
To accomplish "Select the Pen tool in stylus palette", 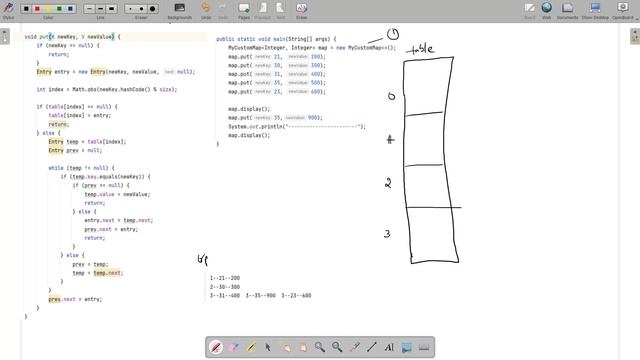I will pos(216,347).
